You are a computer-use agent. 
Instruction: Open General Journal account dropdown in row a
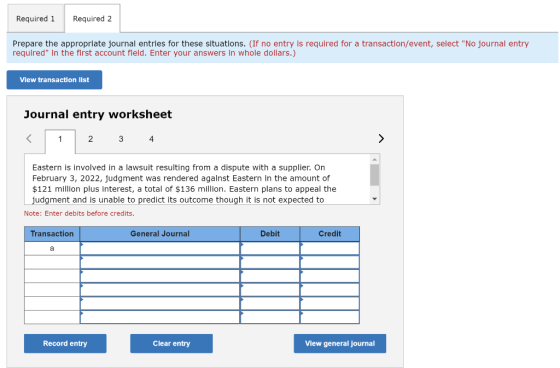pos(160,248)
